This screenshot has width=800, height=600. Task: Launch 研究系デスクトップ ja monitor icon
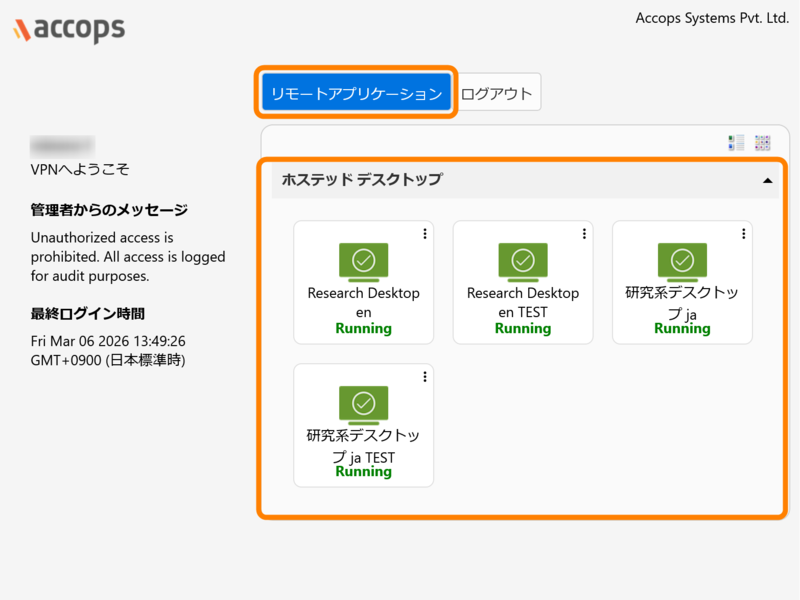(682, 262)
